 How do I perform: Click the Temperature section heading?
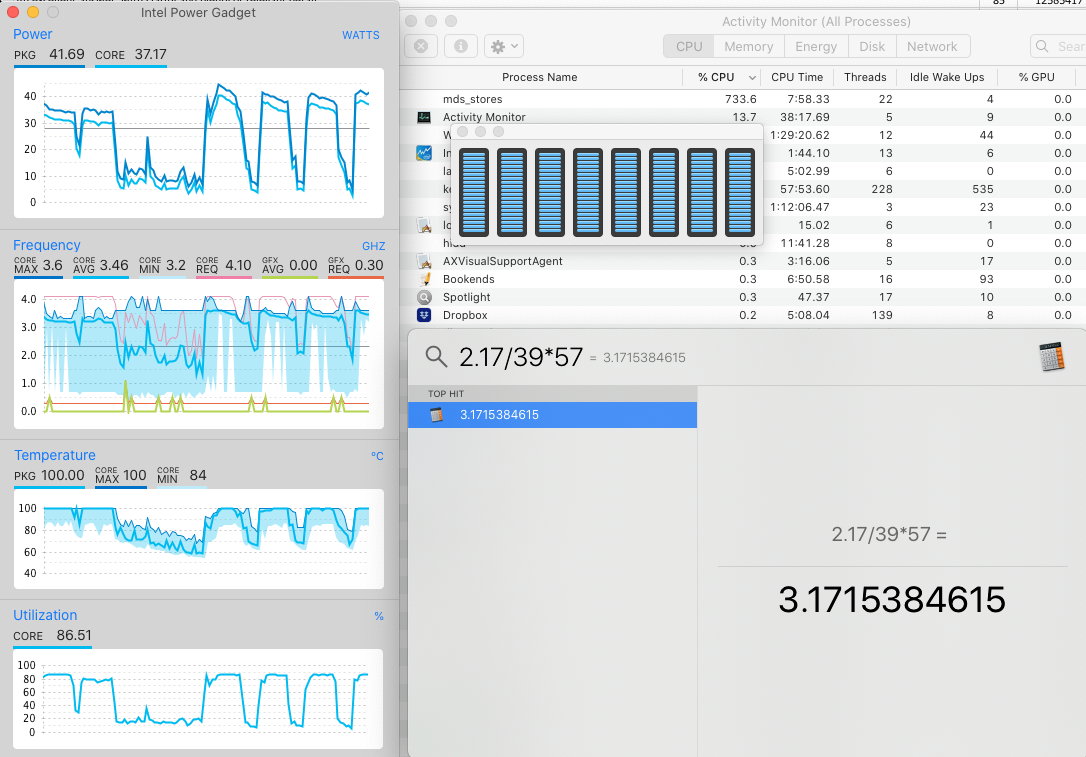[55, 455]
